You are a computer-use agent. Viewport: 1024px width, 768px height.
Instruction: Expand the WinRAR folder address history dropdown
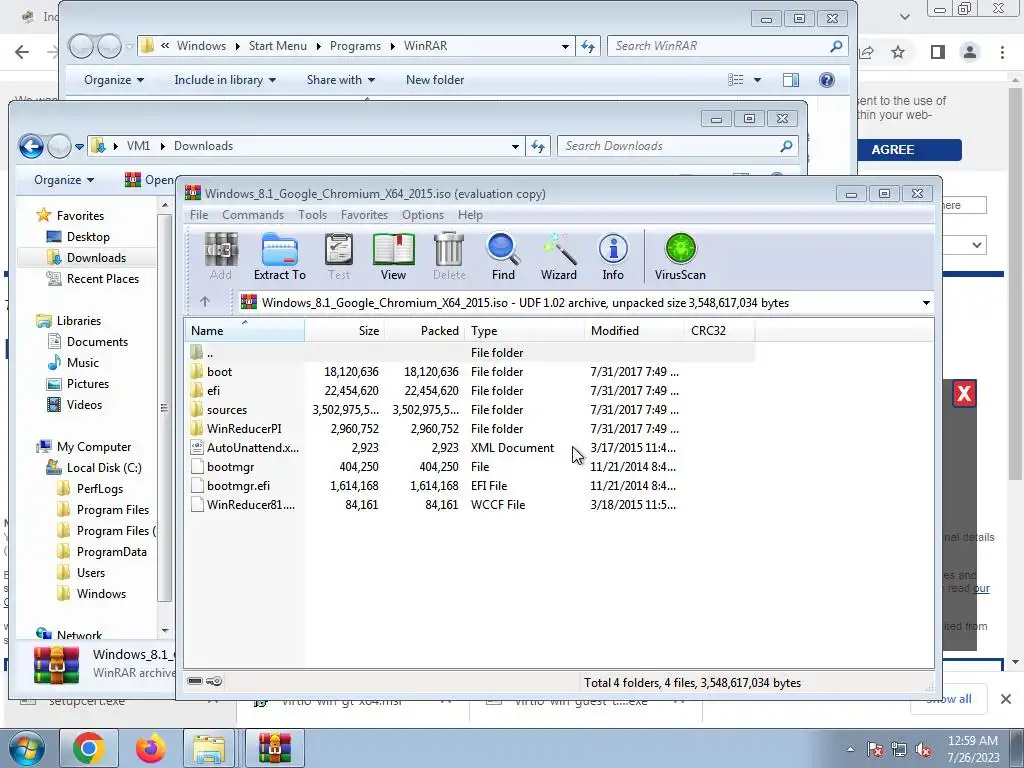[565, 46]
